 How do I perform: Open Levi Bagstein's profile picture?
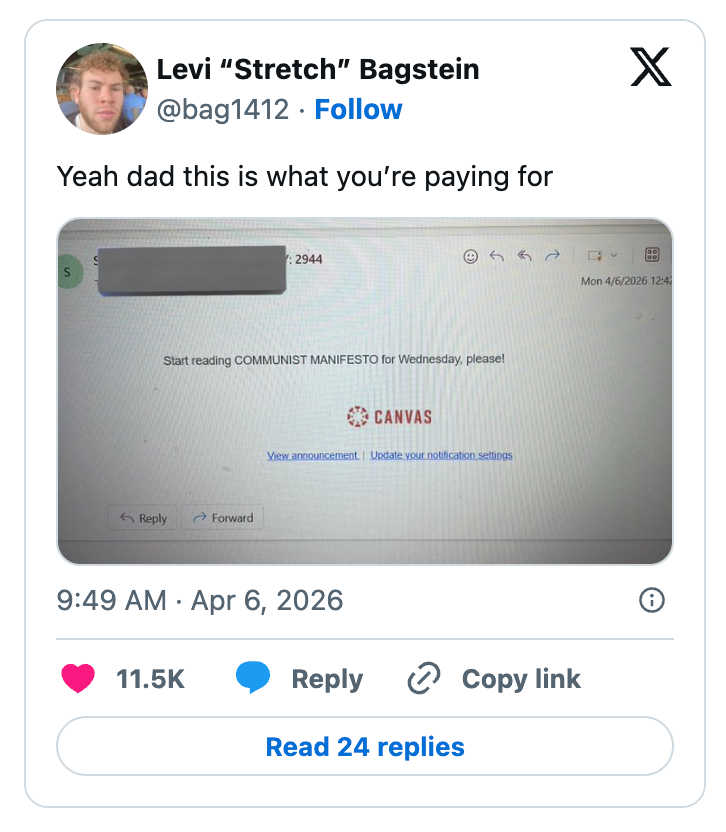coord(102,89)
